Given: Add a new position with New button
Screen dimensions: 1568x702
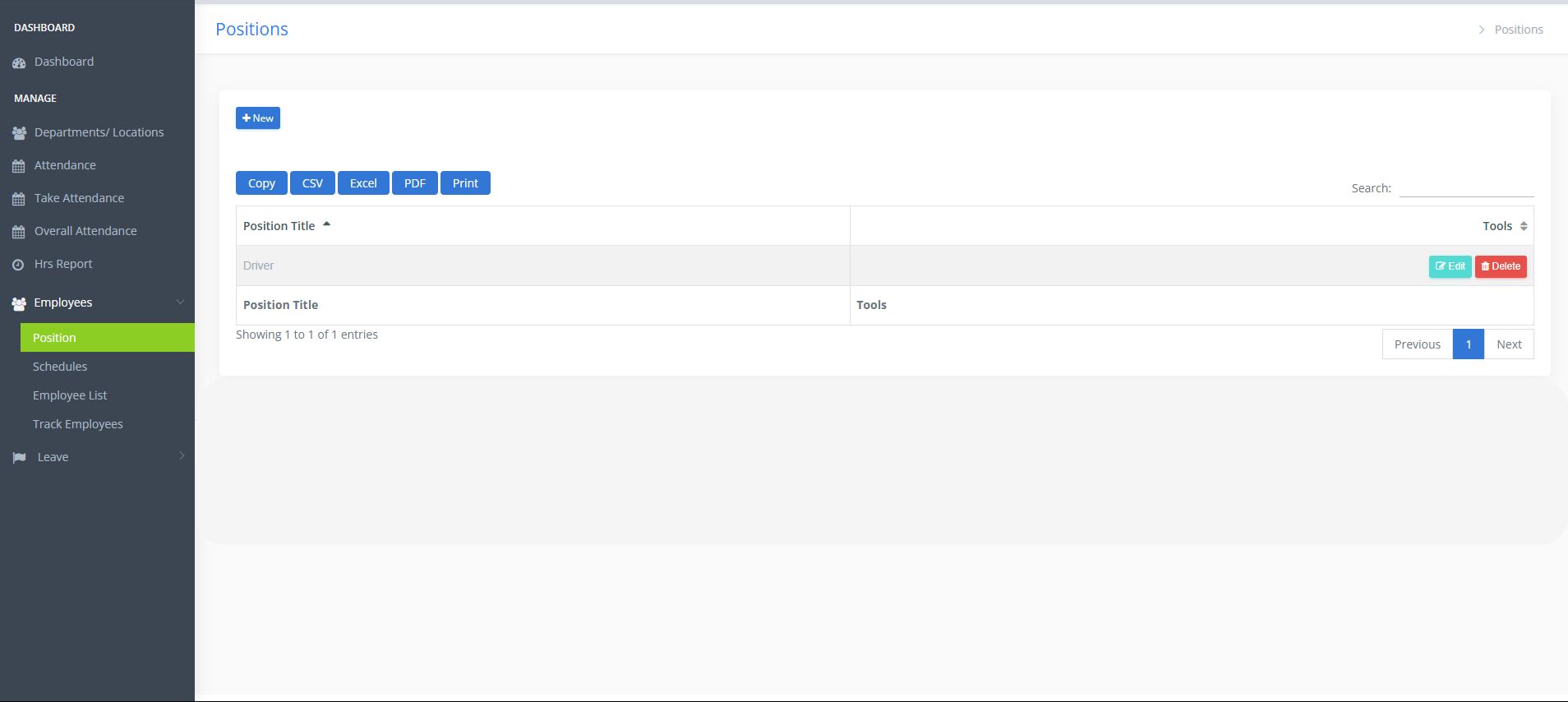Looking at the screenshot, I should click(x=258, y=118).
